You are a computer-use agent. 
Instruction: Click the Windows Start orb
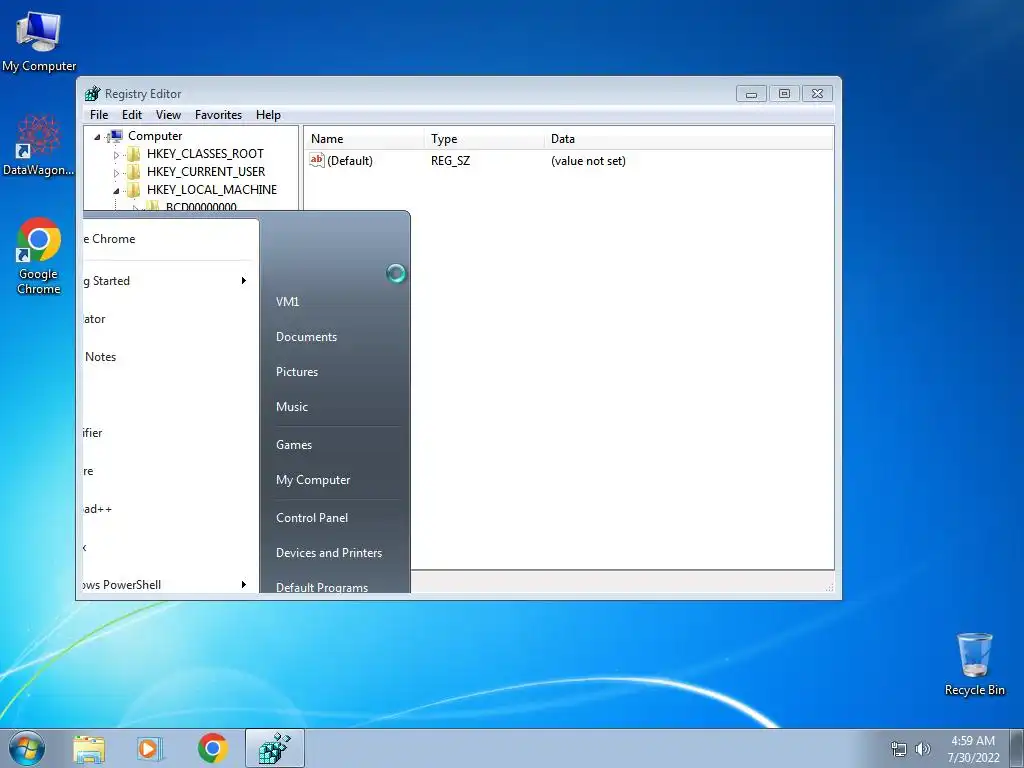click(27, 748)
